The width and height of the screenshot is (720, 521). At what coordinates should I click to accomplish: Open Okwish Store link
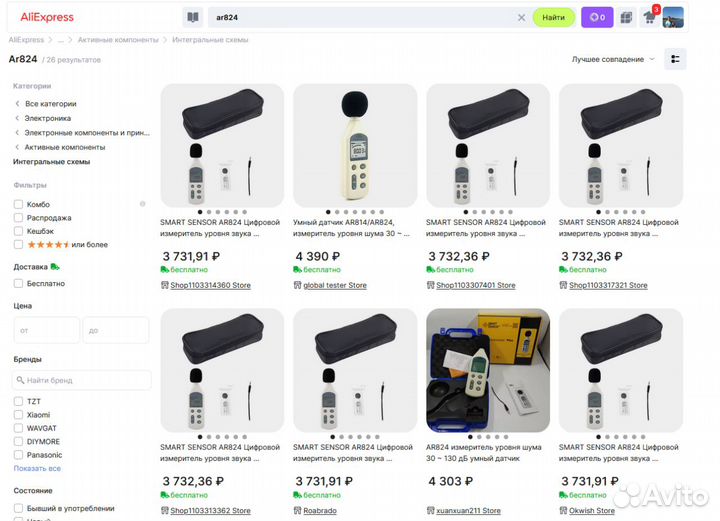[x=591, y=511]
